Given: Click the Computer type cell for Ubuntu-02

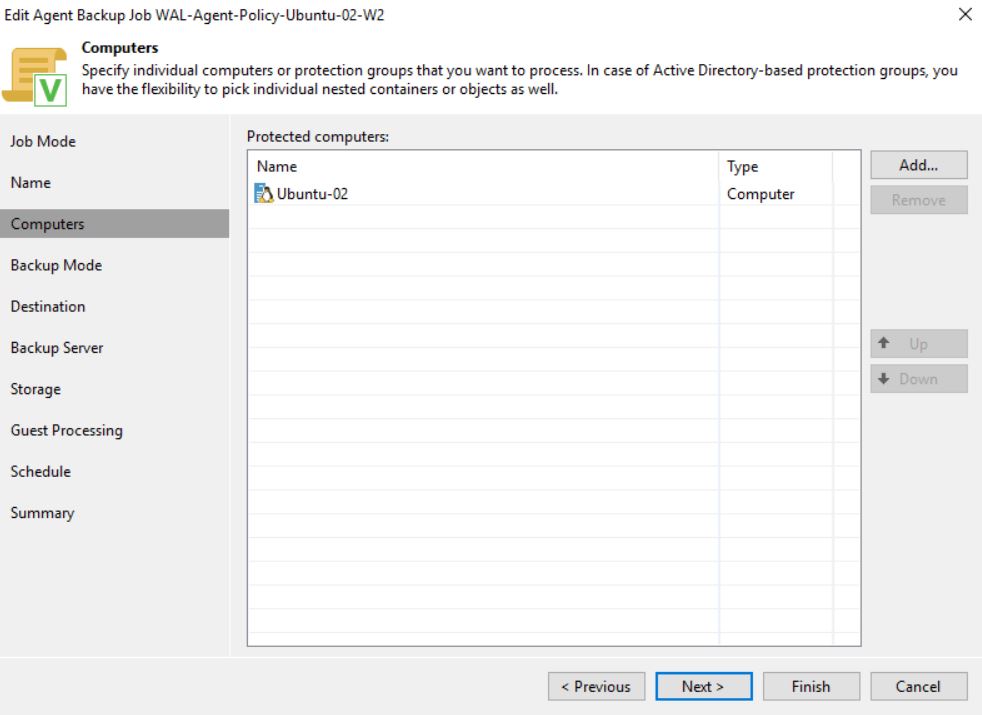Looking at the screenshot, I should 760,194.
